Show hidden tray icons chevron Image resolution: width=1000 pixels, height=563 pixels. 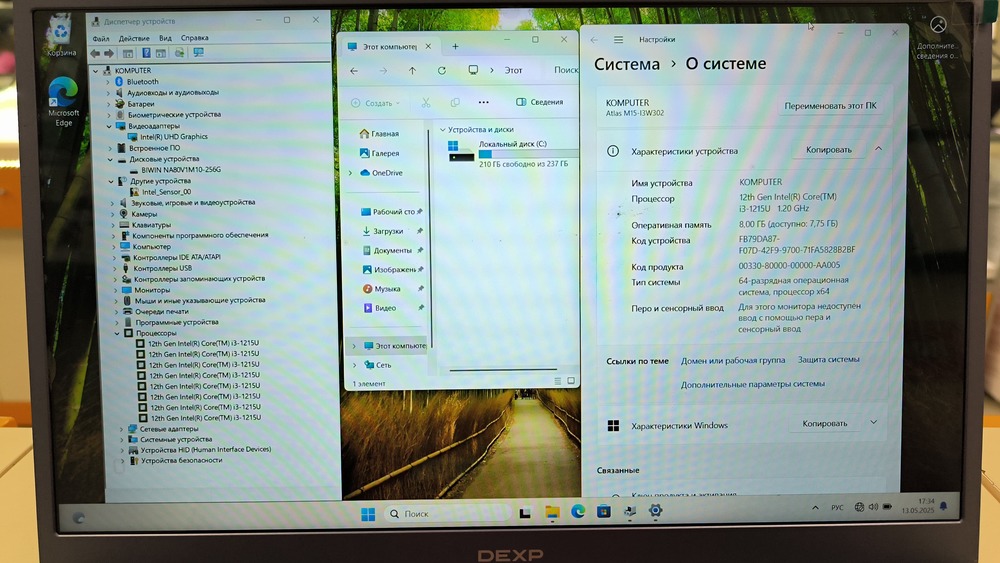coord(815,508)
